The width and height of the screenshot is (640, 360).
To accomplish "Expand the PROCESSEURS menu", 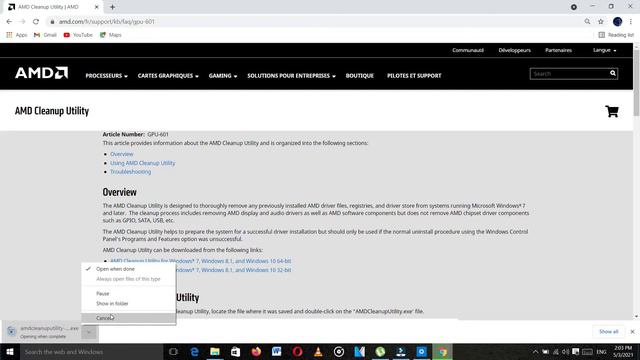I will tap(107, 76).
